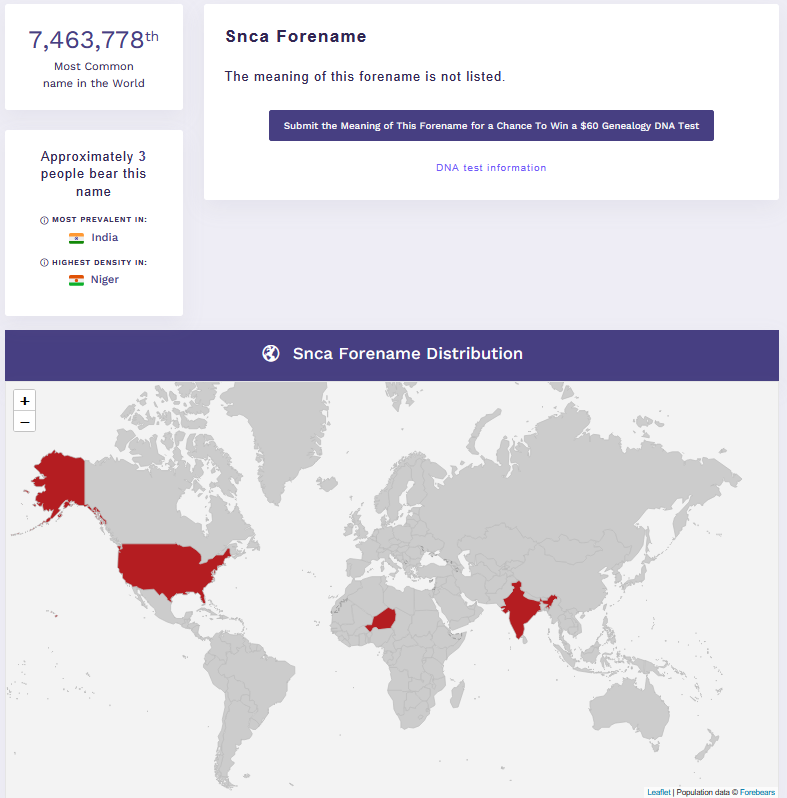Click the globe icon in distribution header
This screenshot has height=798, width=787.
coord(271,353)
